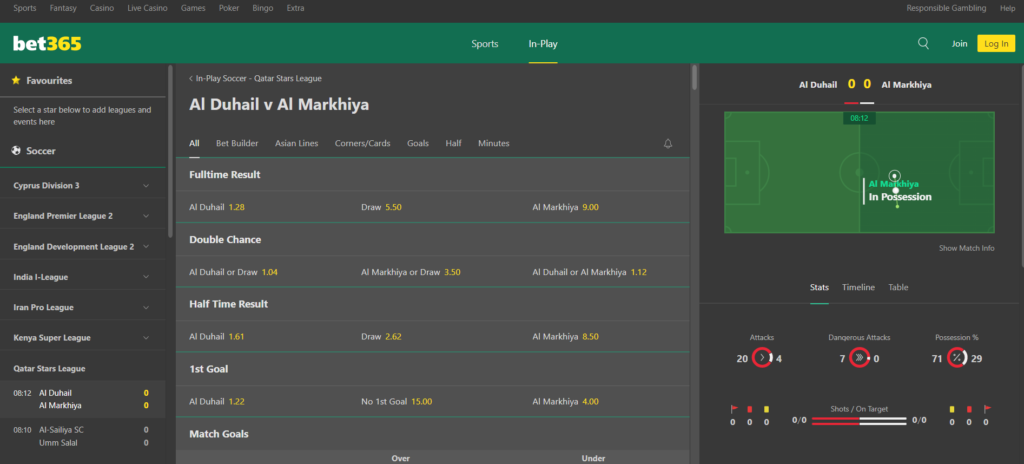Click the Log In button
This screenshot has height=464, width=1024.
pos(996,44)
